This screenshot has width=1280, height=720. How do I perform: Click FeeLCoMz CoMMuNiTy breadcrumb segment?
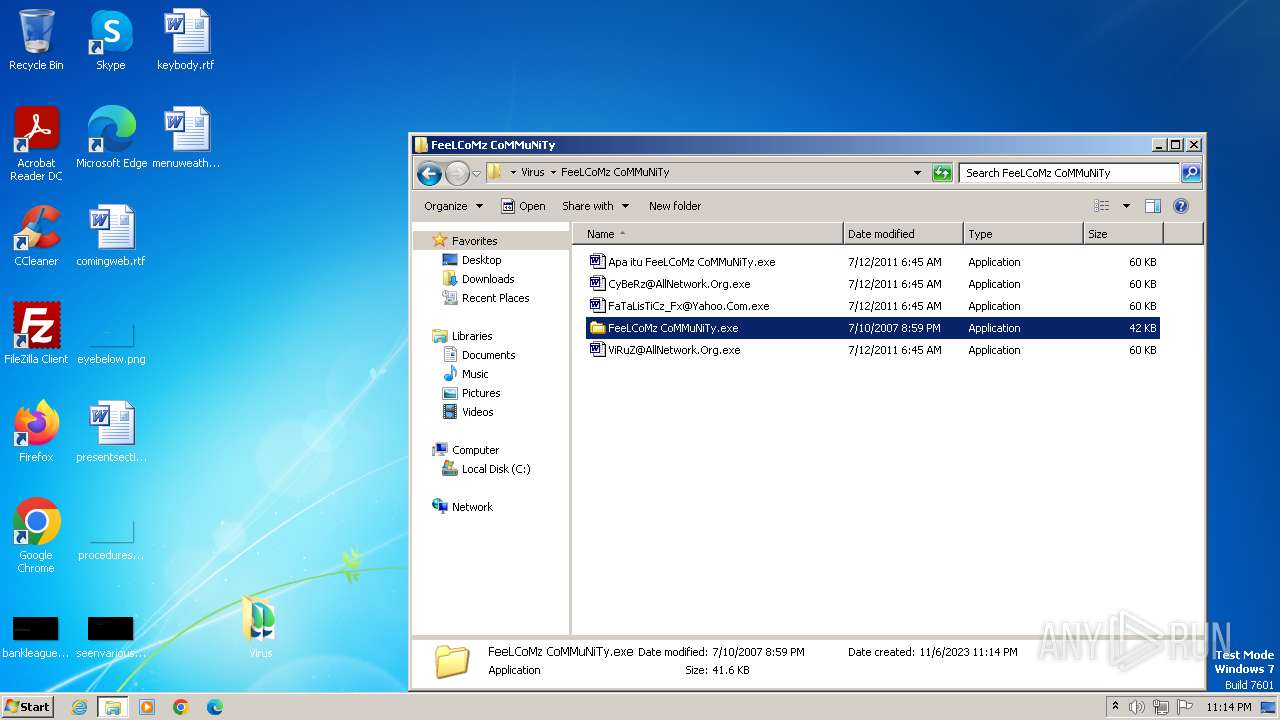(615, 172)
